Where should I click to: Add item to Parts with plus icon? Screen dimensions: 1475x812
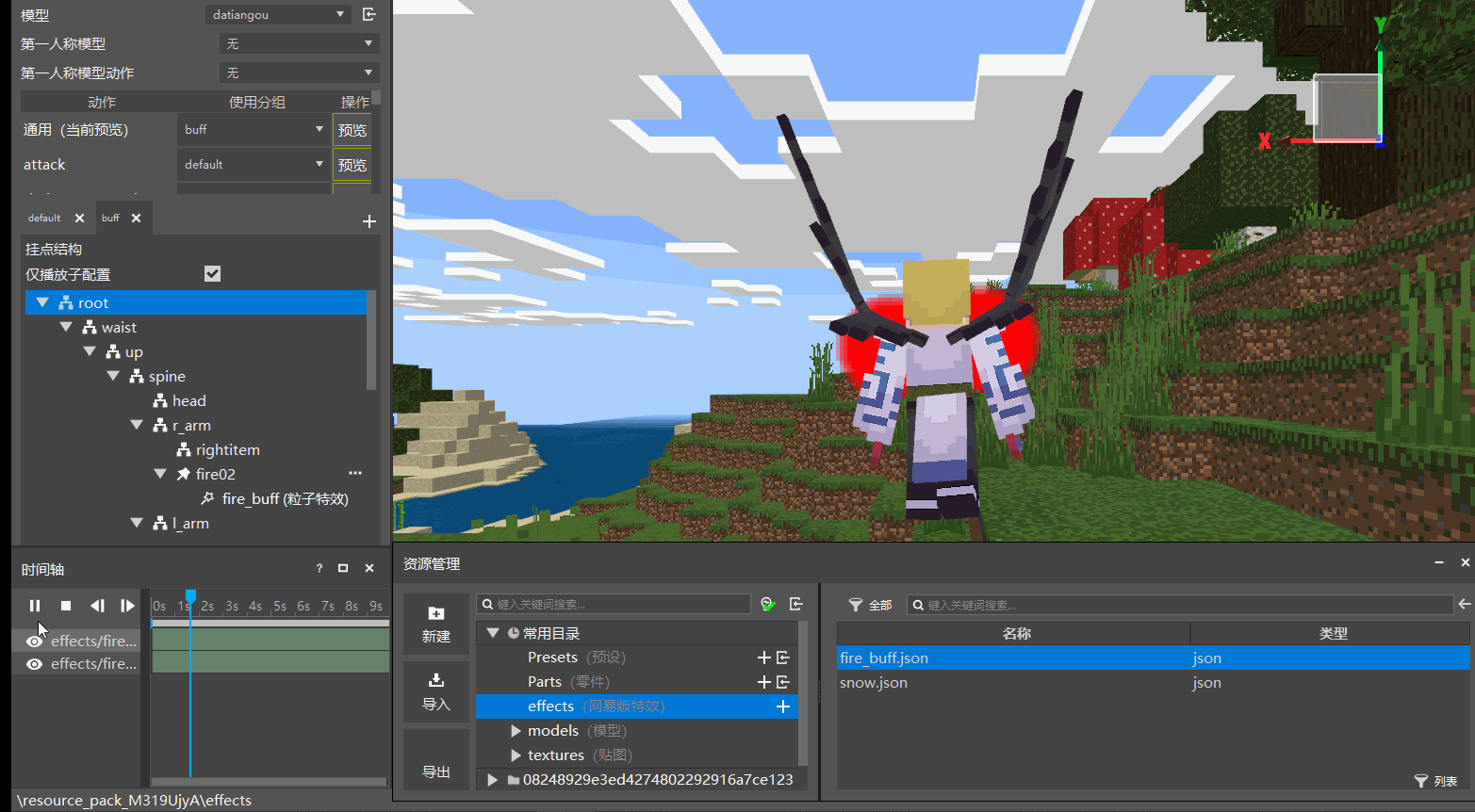pos(764,682)
